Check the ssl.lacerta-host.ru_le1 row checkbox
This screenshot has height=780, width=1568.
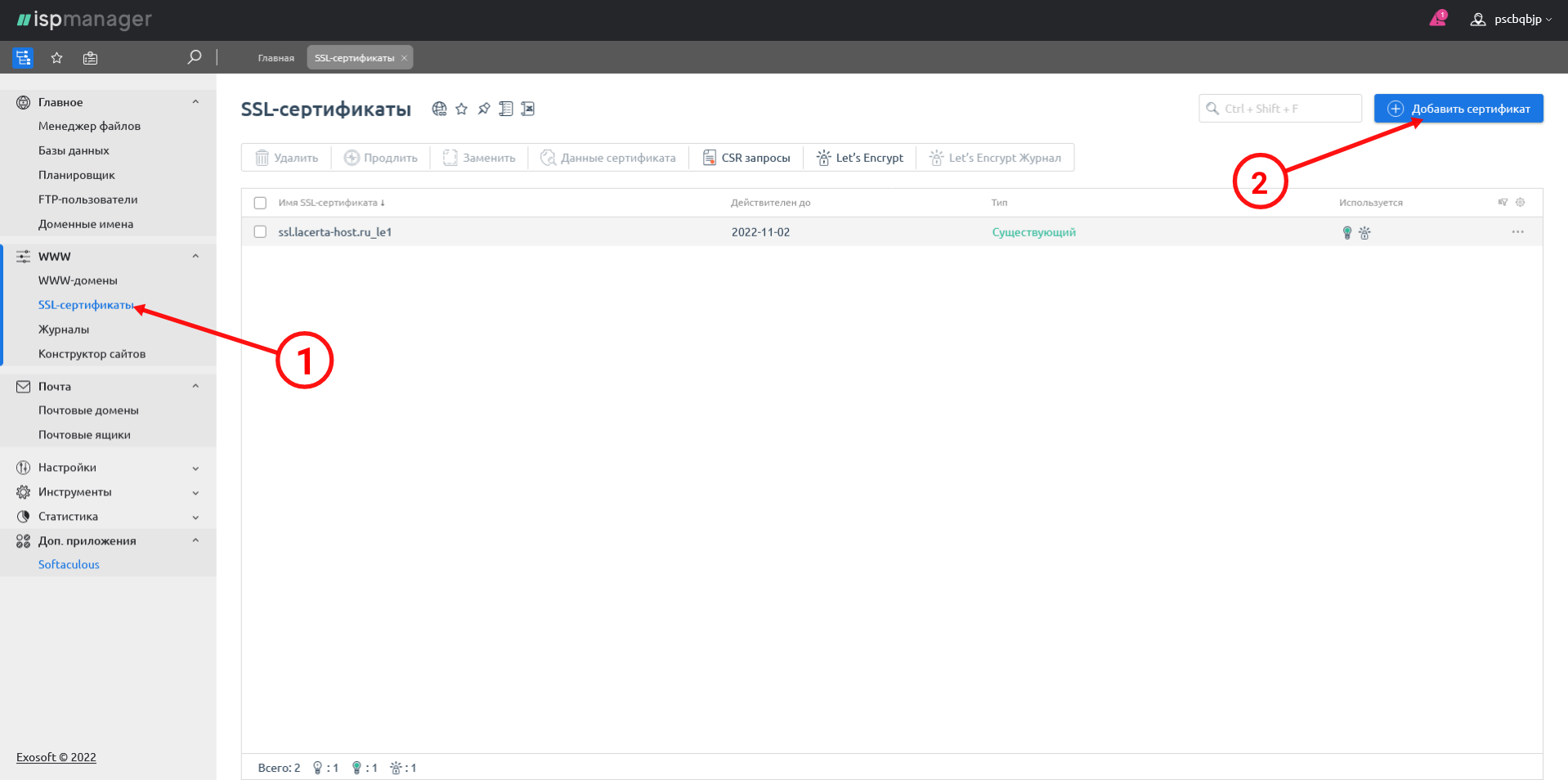click(260, 232)
